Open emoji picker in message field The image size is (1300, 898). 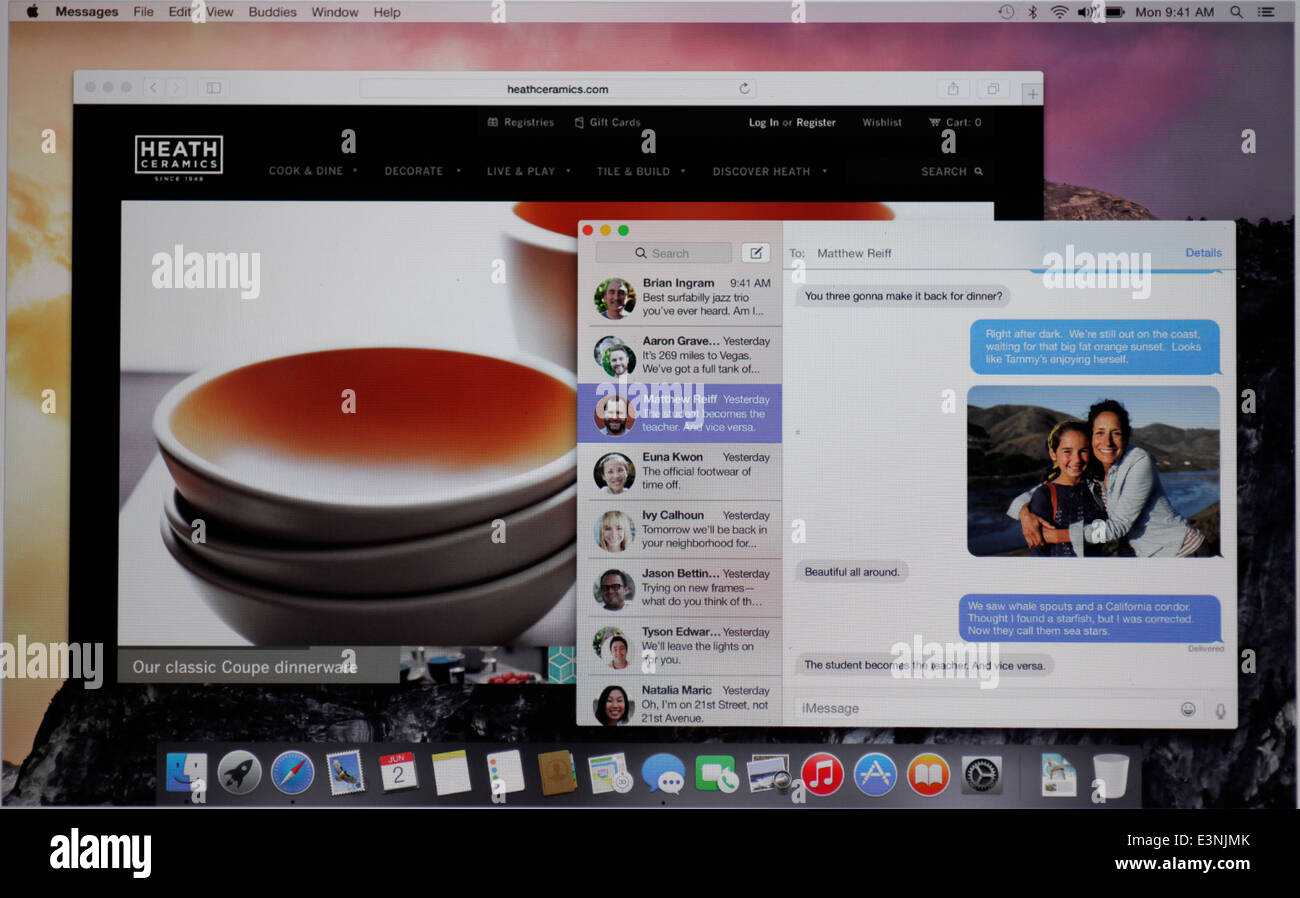point(1188,709)
